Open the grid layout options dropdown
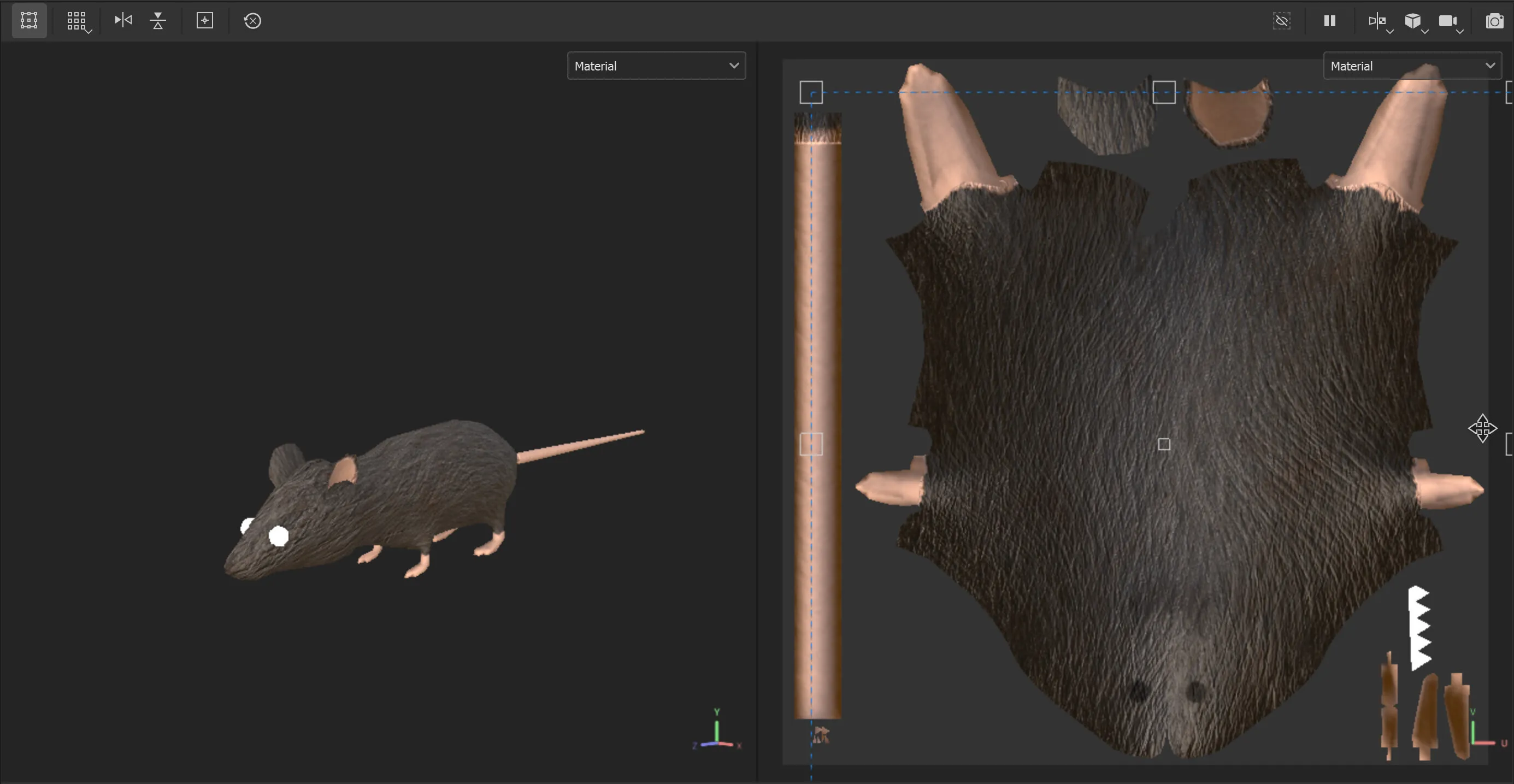1514x784 pixels. point(77,21)
